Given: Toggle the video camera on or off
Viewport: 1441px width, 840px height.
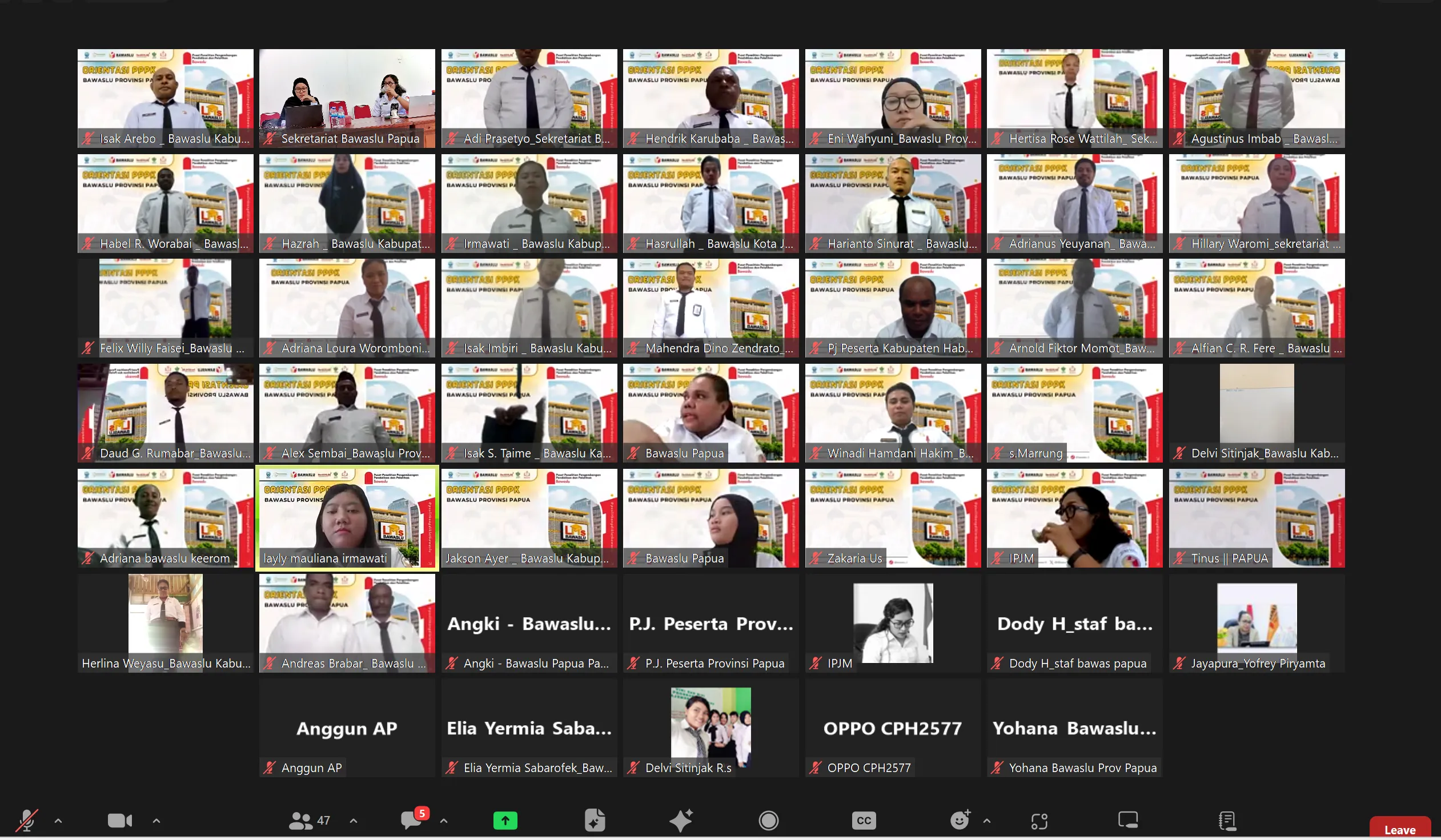Looking at the screenshot, I should 120,821.
